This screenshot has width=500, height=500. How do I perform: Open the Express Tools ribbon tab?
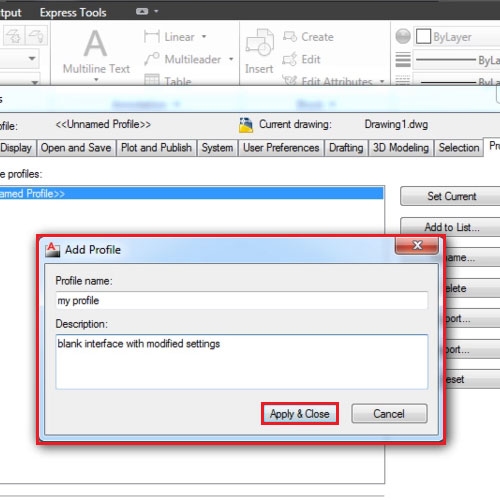click(x=73, y=13)
